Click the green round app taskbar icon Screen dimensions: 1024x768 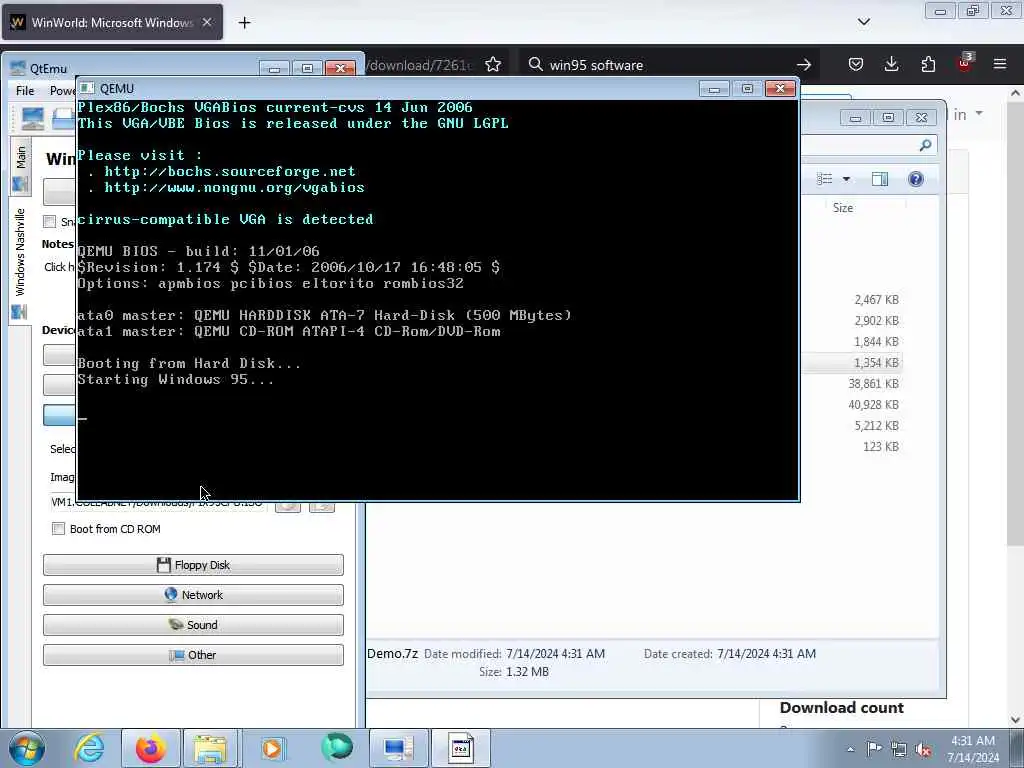(x=337, y=747)
